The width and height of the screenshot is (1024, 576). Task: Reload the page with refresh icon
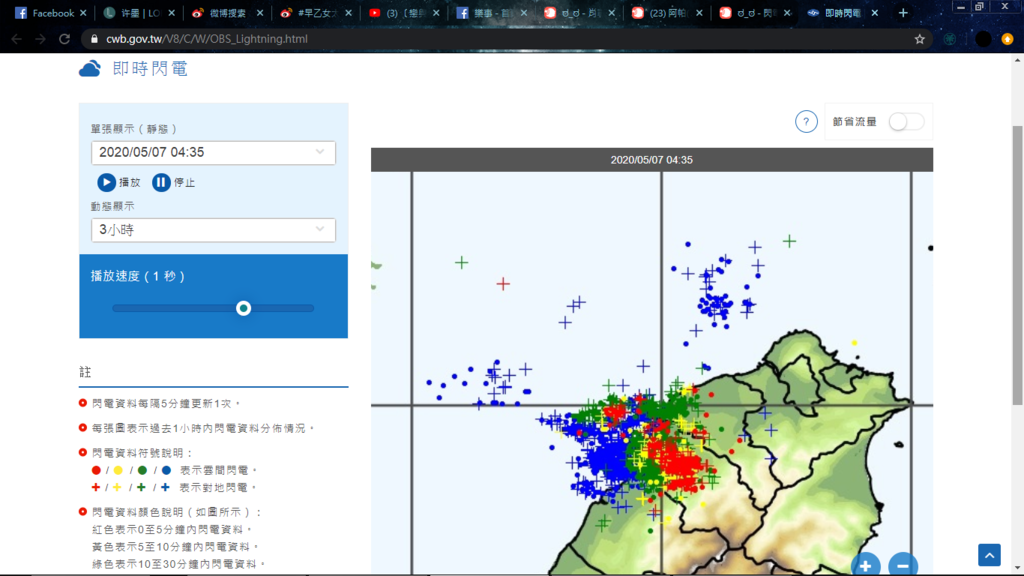pyautogui.click(x=64, y=39)
